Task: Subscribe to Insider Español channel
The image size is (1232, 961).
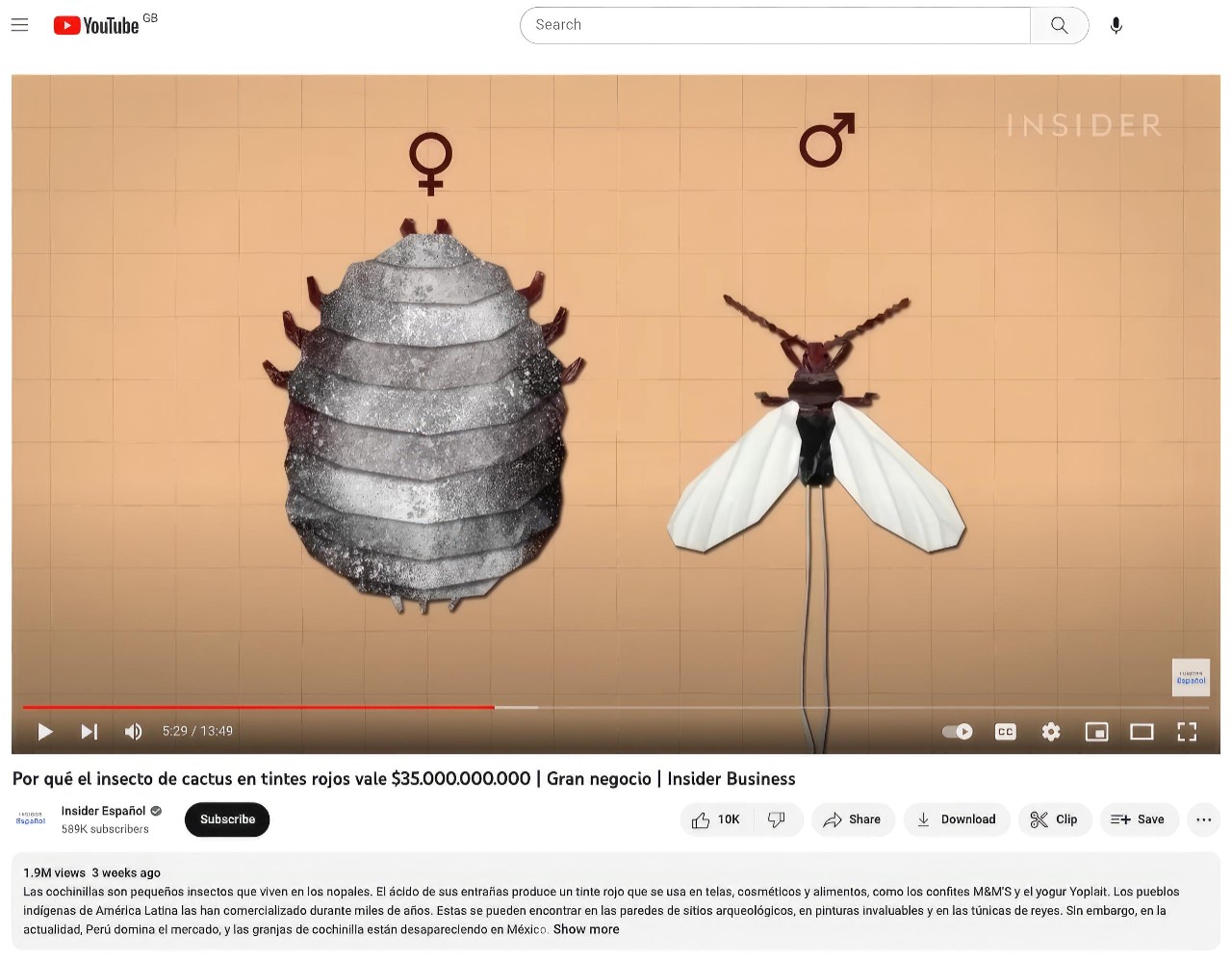Action: click(x=227, y=819)
